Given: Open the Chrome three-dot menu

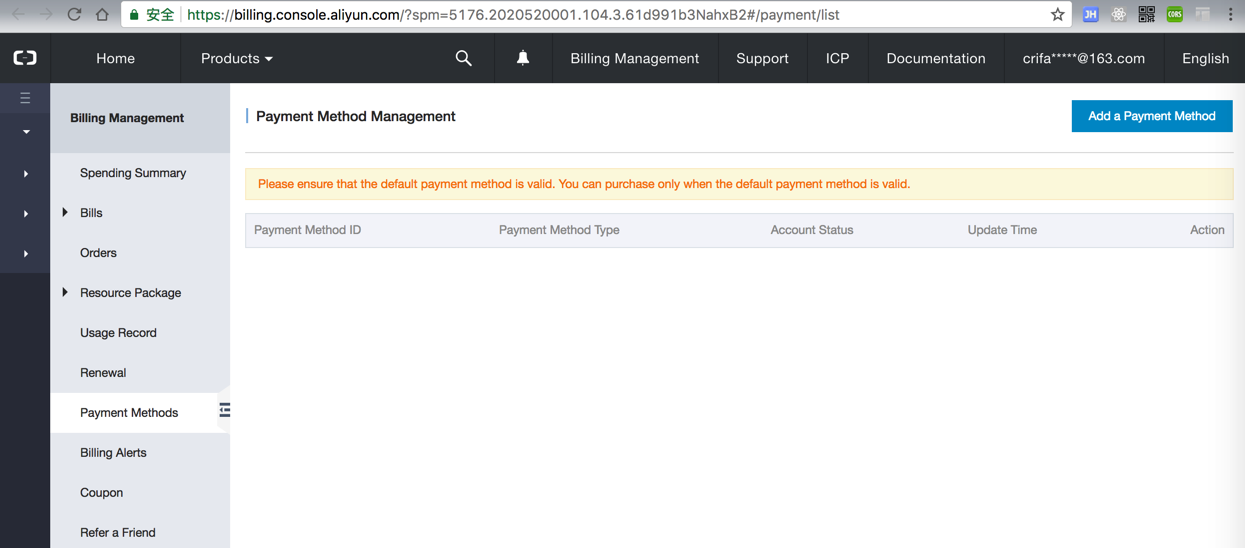Looking at the screenshot, I should click(1230, 15).
